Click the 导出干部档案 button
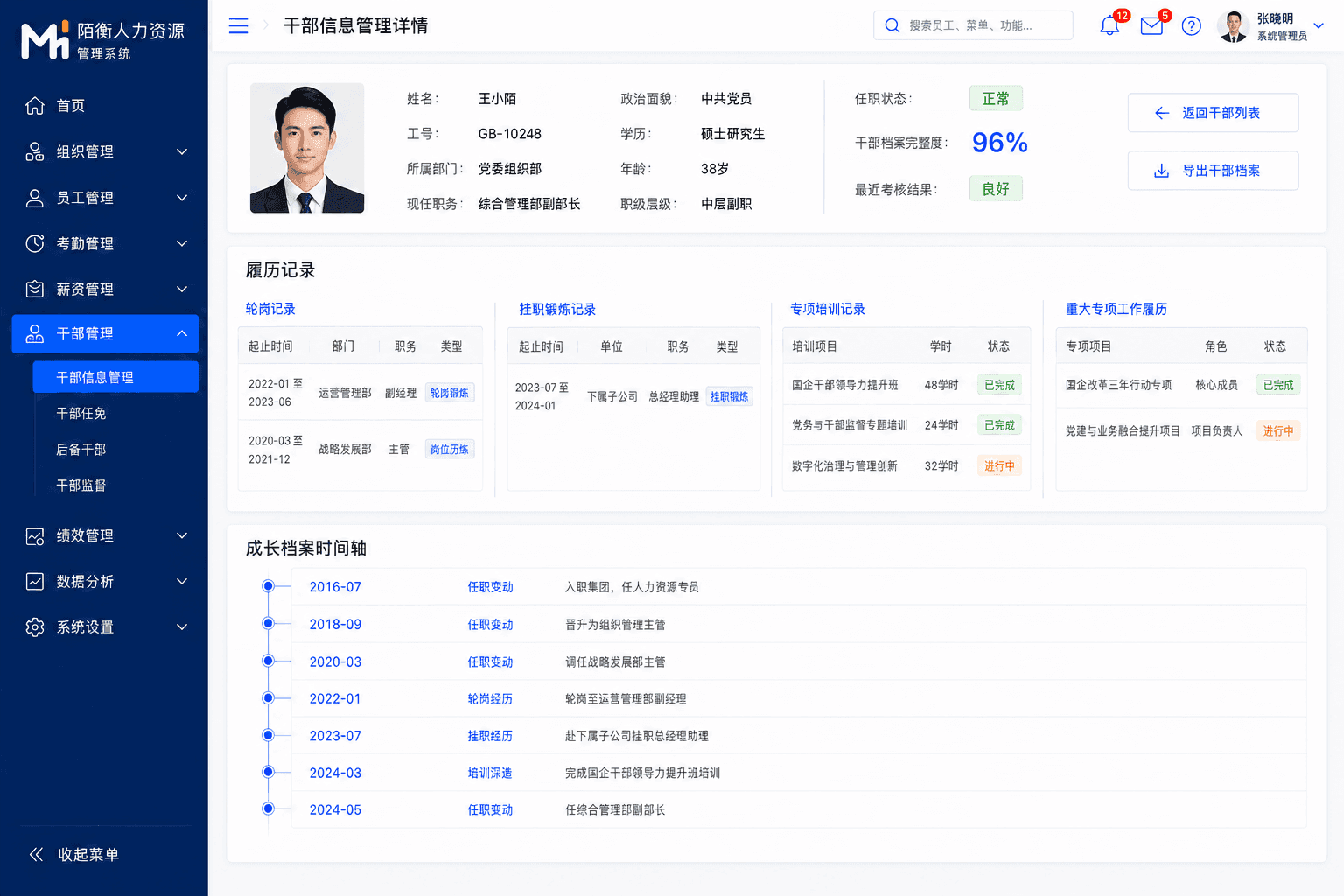 1213,171
